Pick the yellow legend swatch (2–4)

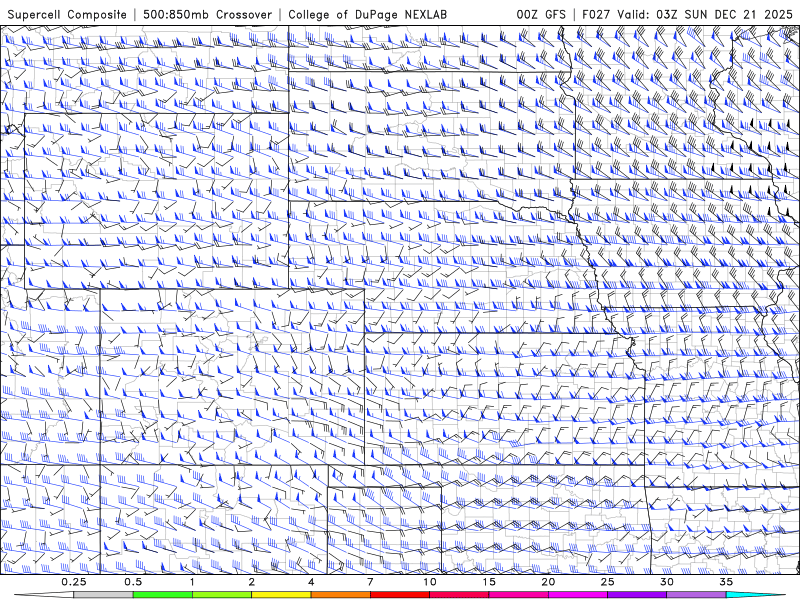point(281,595)
